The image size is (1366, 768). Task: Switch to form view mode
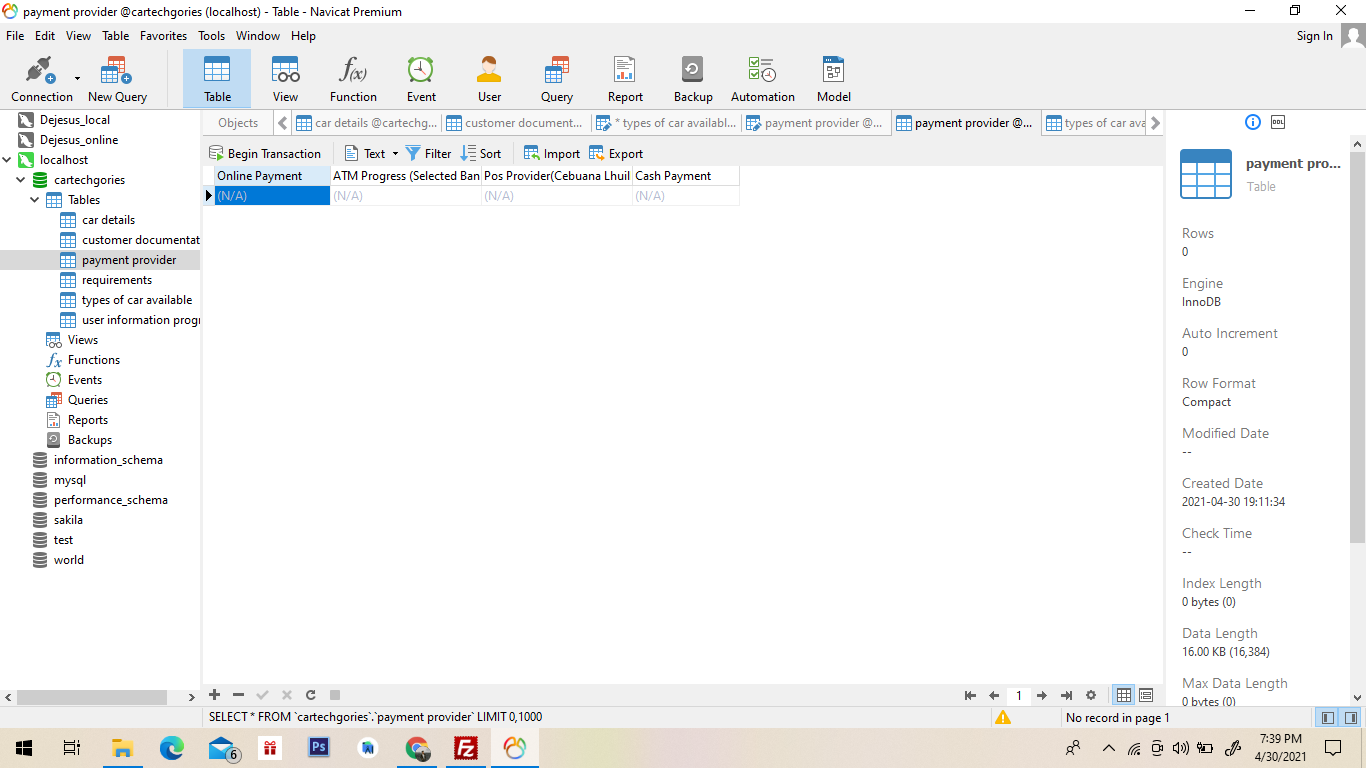point(1146,695)
